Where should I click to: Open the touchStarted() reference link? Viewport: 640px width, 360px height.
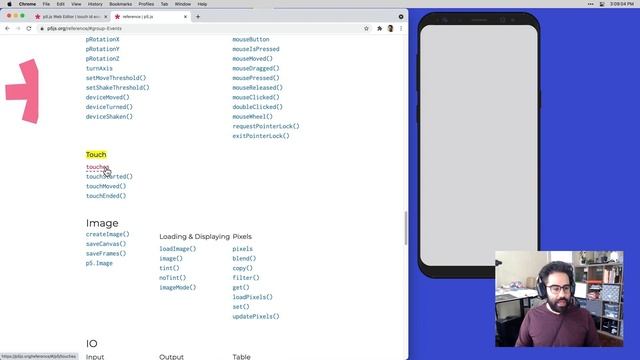[109, 177]
